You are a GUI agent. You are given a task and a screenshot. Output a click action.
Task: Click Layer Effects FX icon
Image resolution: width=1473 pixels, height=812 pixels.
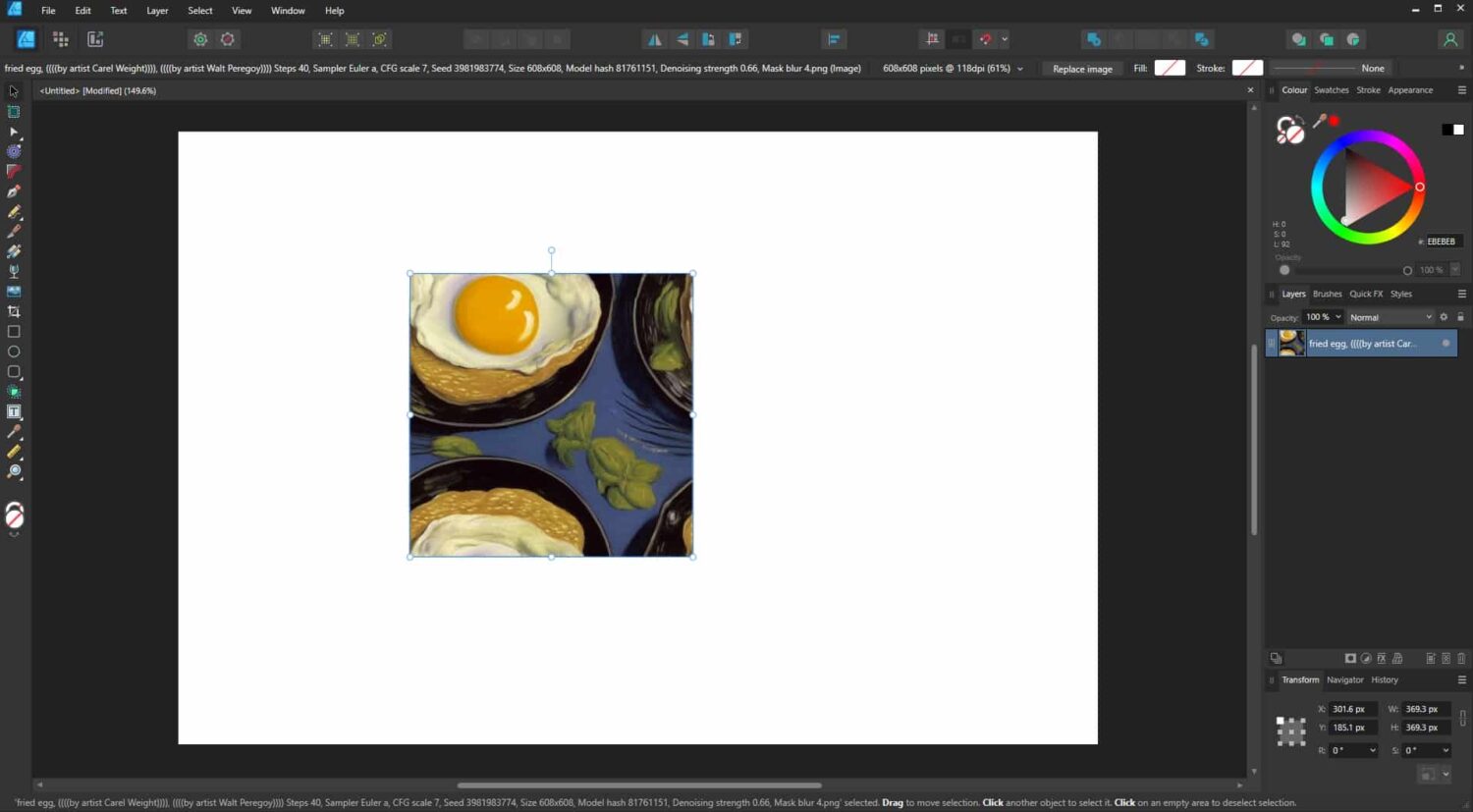(1382, 658)
